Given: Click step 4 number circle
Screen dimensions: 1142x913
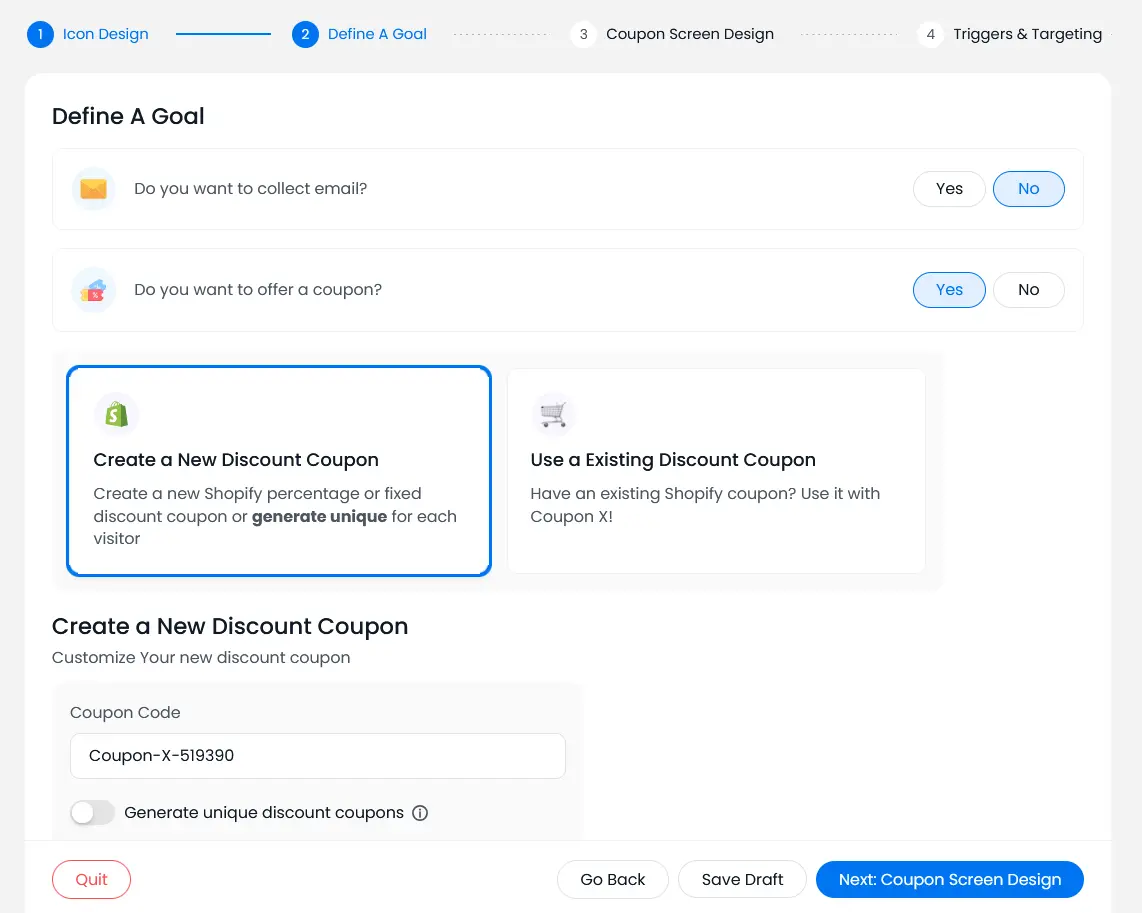Looking at the screenshot, I should [930, 34].
